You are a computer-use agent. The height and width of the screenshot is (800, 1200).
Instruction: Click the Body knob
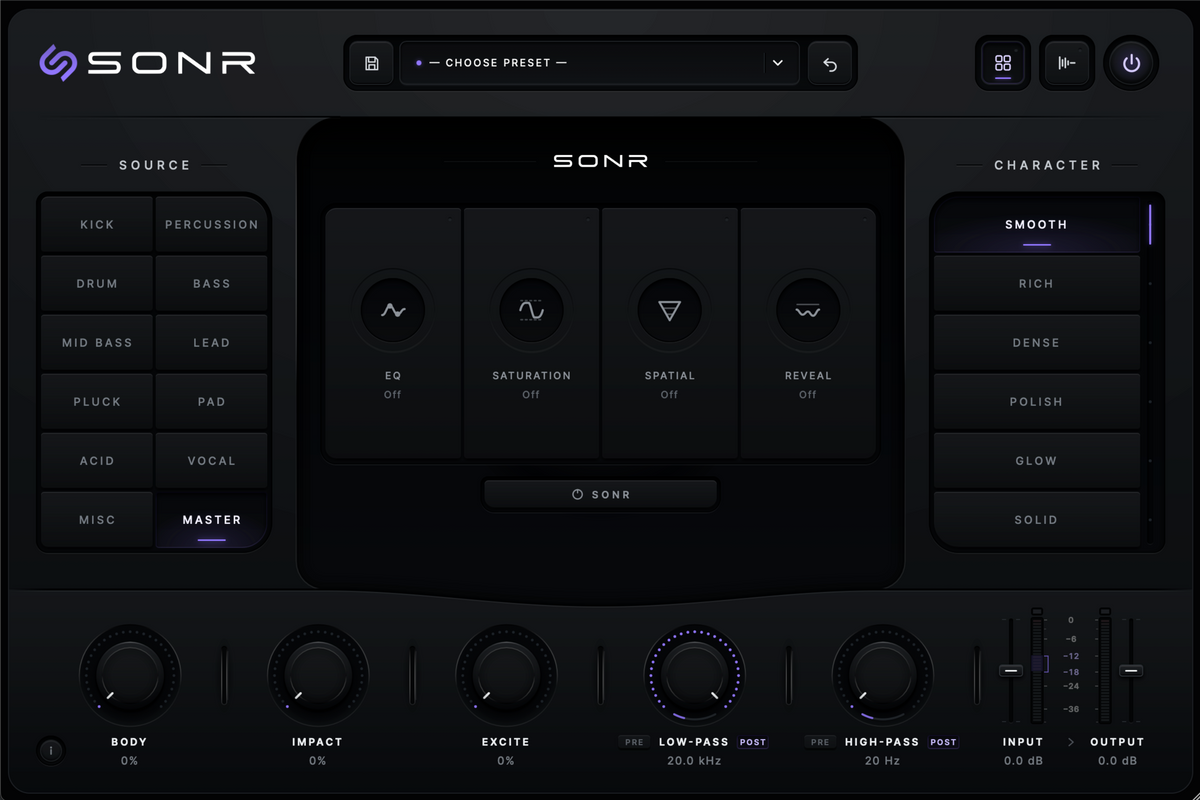click(x=129, y=675)
